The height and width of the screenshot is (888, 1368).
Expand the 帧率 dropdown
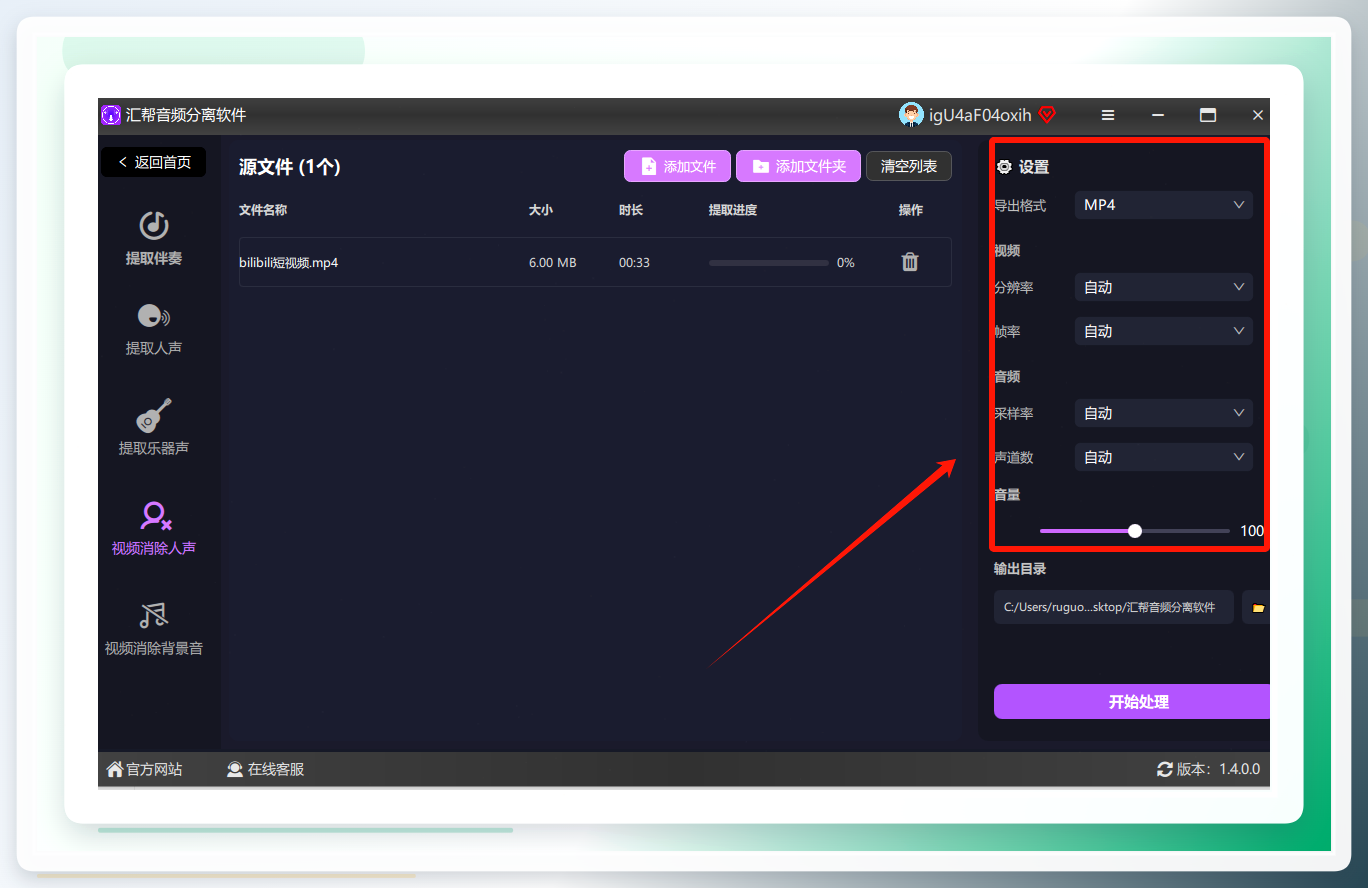[x=1164, y=331]
